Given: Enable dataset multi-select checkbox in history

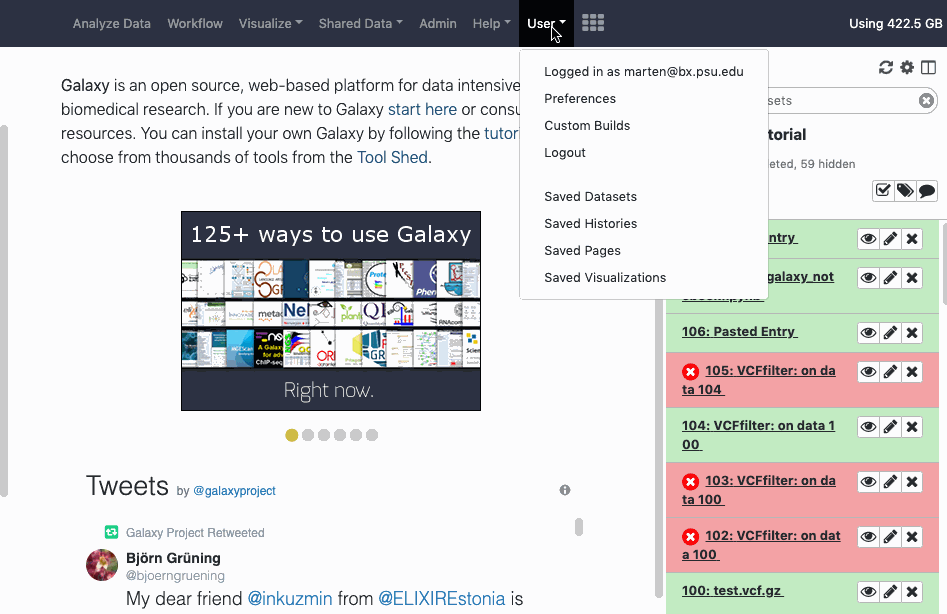Looking at the screenshot, I should pos(883,191).
